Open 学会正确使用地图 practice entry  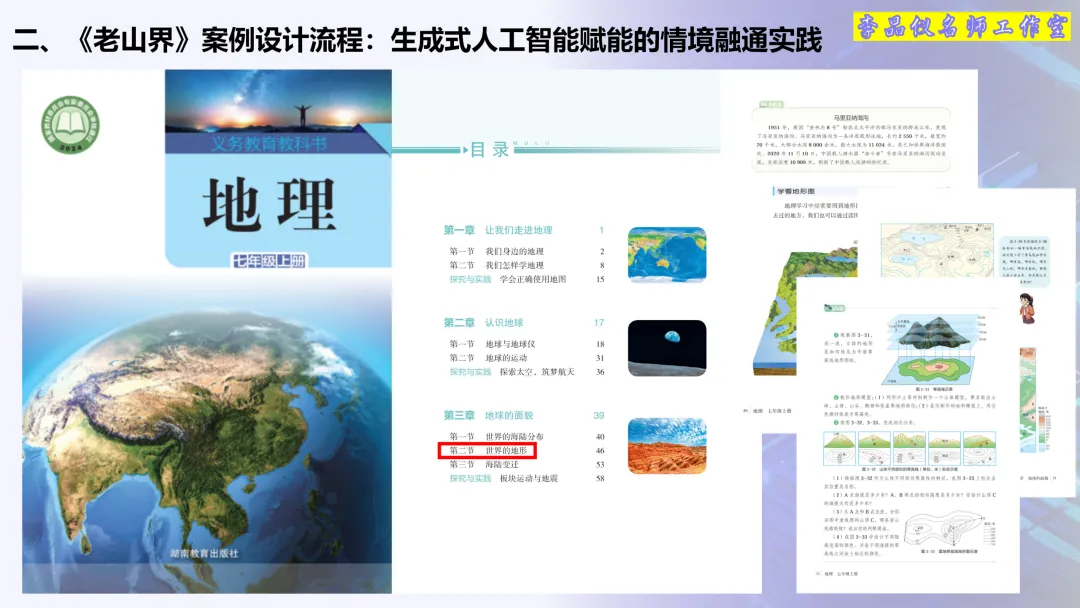(508, 279)
